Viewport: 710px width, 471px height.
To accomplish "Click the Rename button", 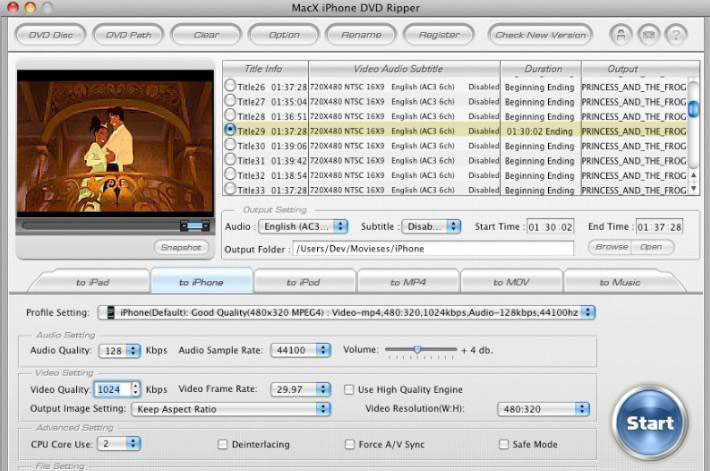I will (361, 35).
